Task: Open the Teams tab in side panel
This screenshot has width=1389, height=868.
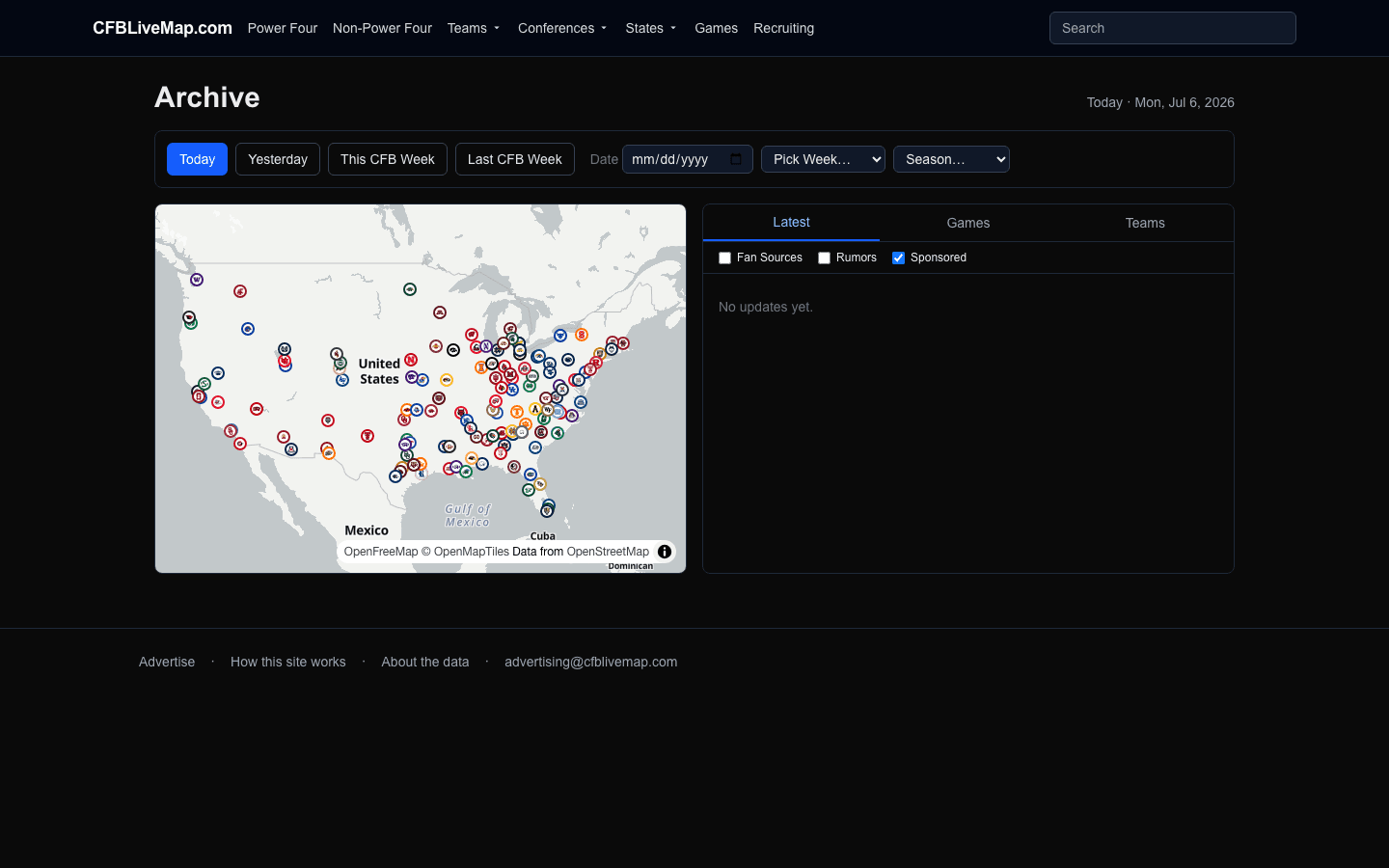Action: (1145, 223)
